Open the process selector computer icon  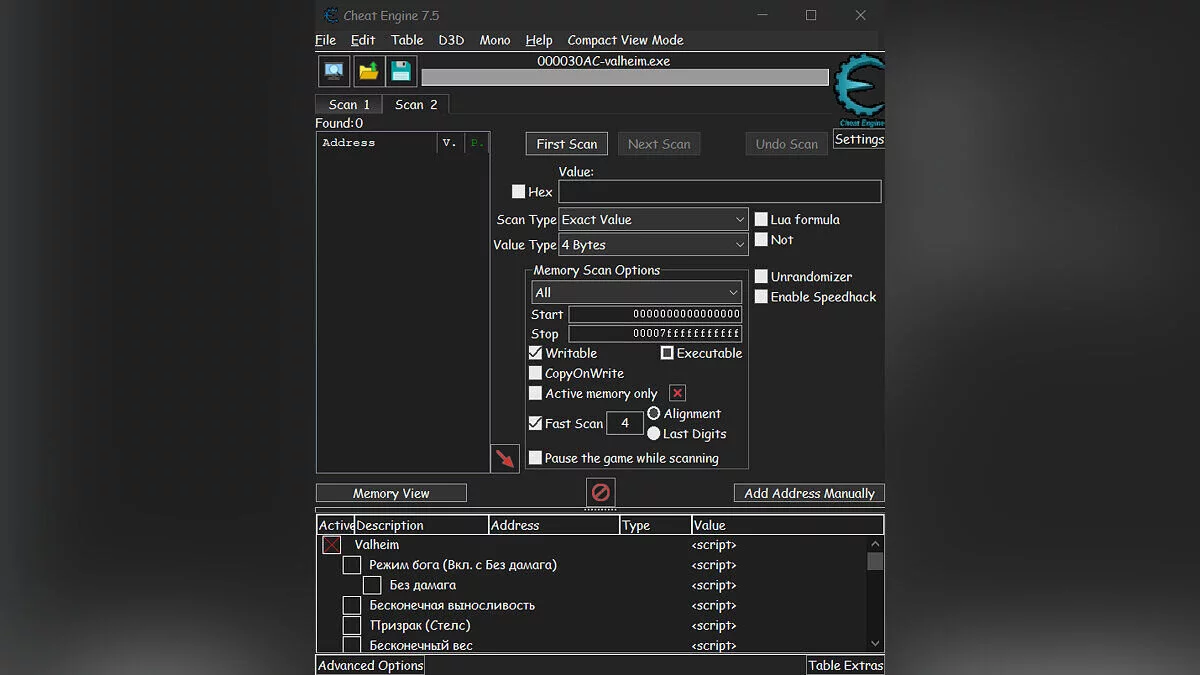334,71
